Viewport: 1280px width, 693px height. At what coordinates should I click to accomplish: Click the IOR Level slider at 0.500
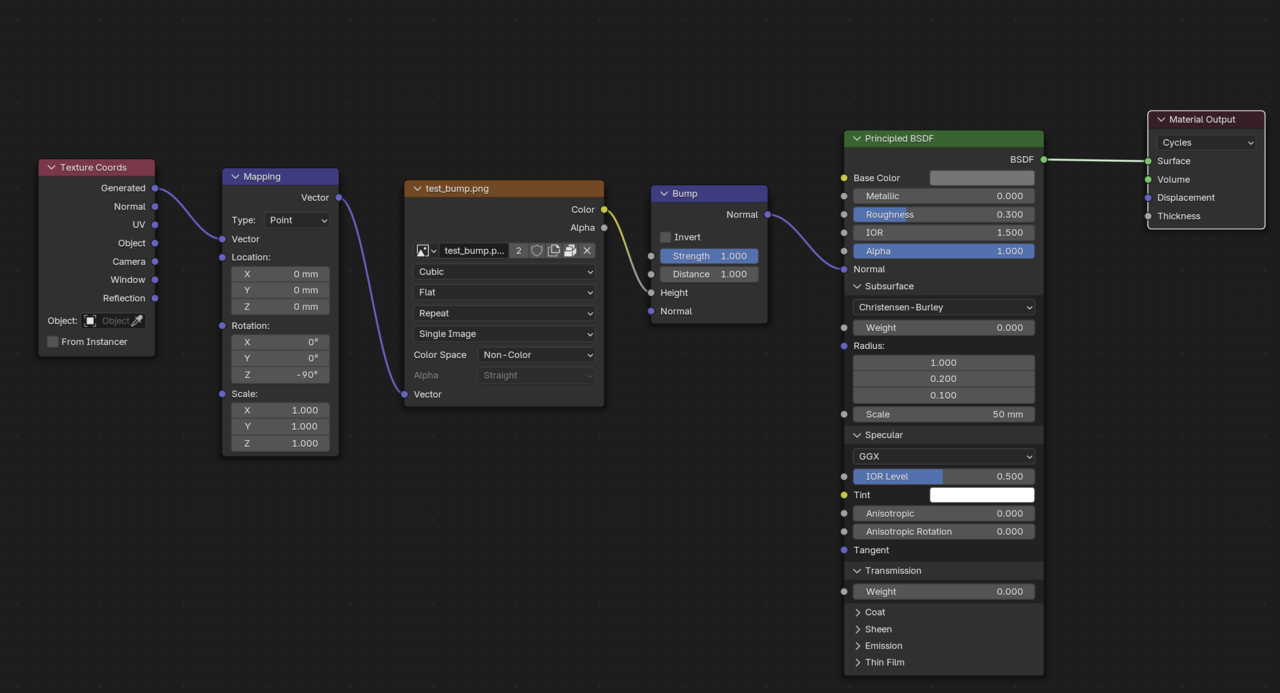(944, 477)
